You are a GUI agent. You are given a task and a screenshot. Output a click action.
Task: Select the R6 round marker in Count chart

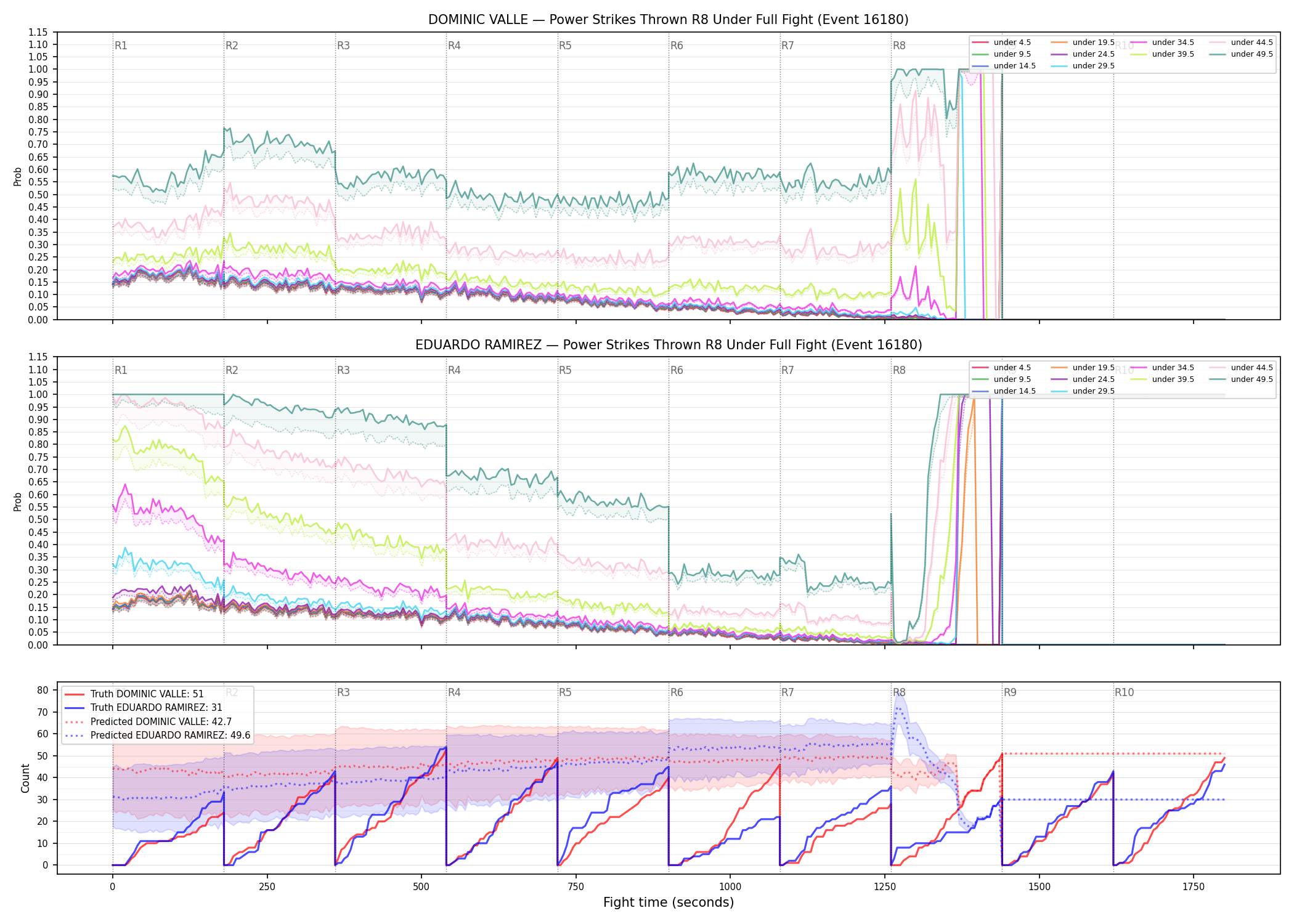[677, 692]
